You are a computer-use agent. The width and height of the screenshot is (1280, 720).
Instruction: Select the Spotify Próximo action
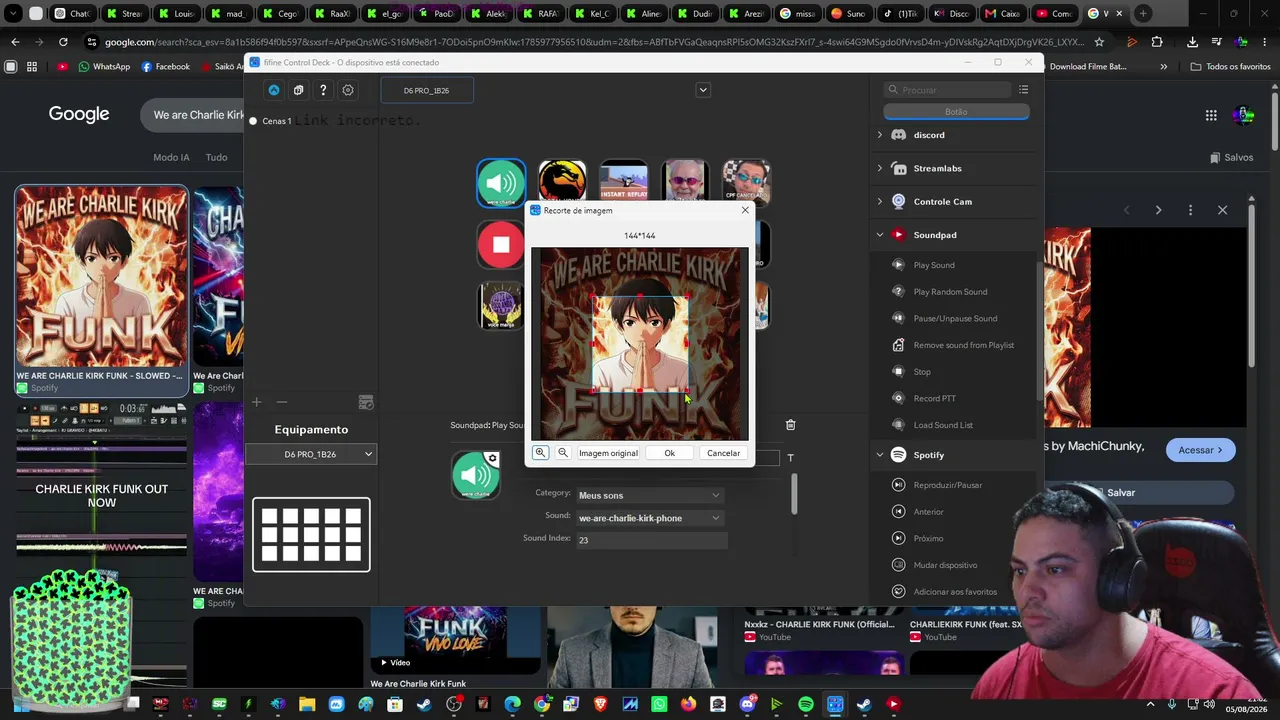pos(928,538)
